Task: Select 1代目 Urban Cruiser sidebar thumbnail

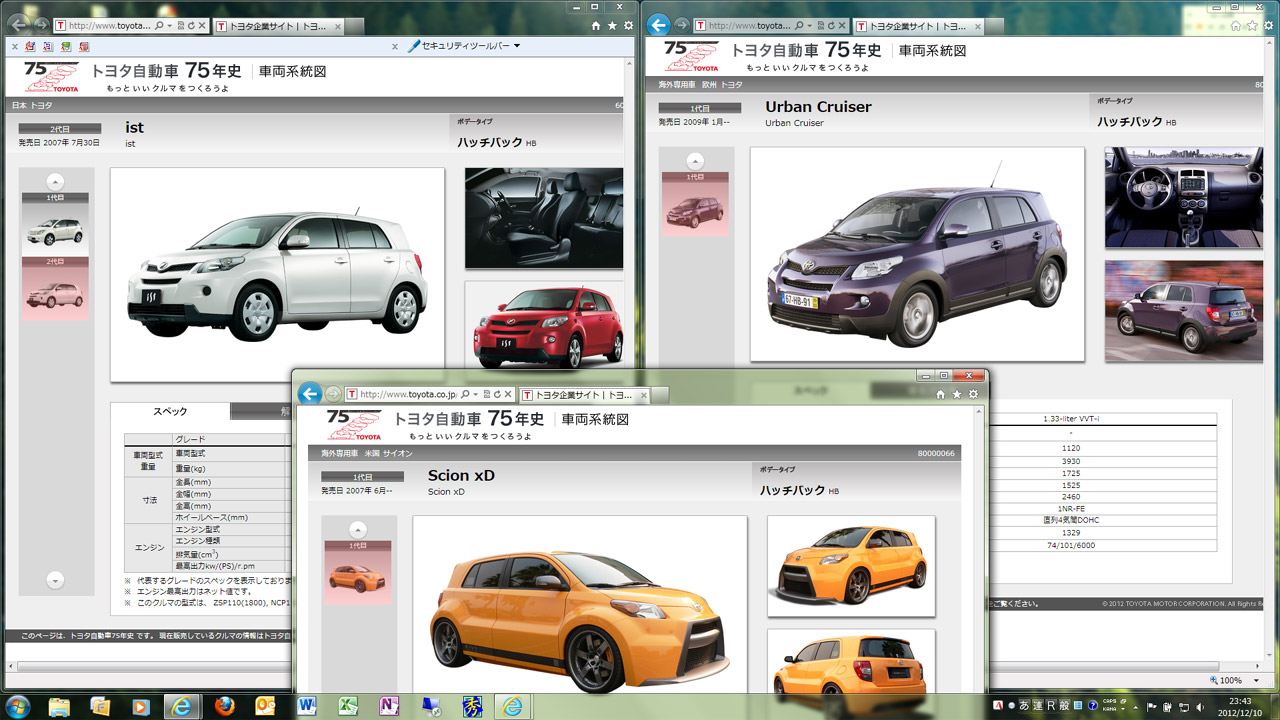Action: click(x=695, y=204)
